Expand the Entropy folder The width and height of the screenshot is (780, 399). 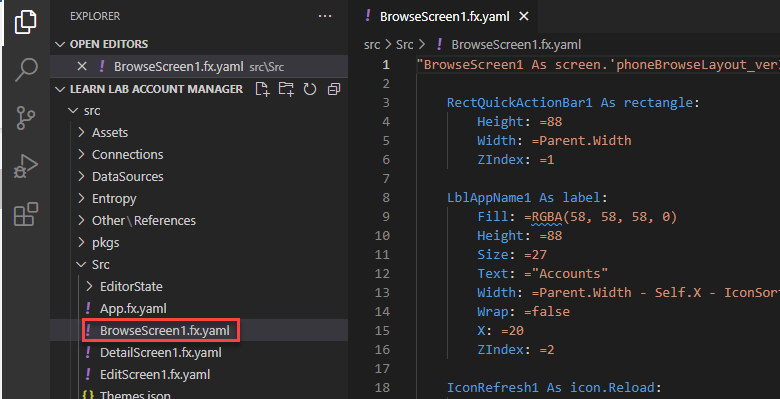pos(82,199)
